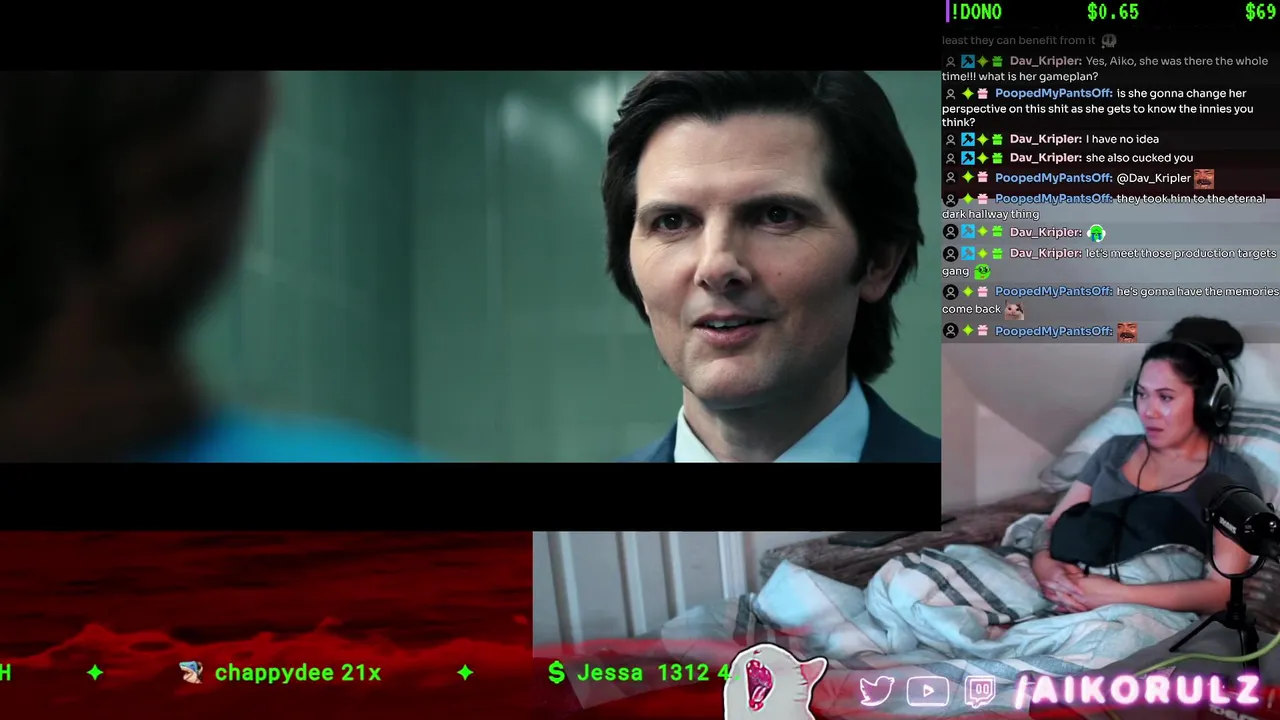
Task: Click the Twitter bird icon
Action: pos(877,691)
